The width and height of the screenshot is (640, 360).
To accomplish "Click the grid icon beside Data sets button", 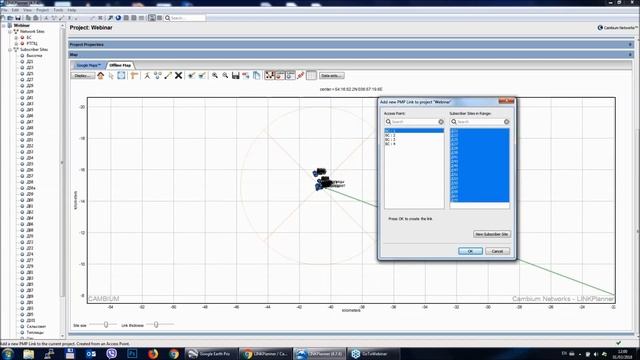I will [311, 76].
